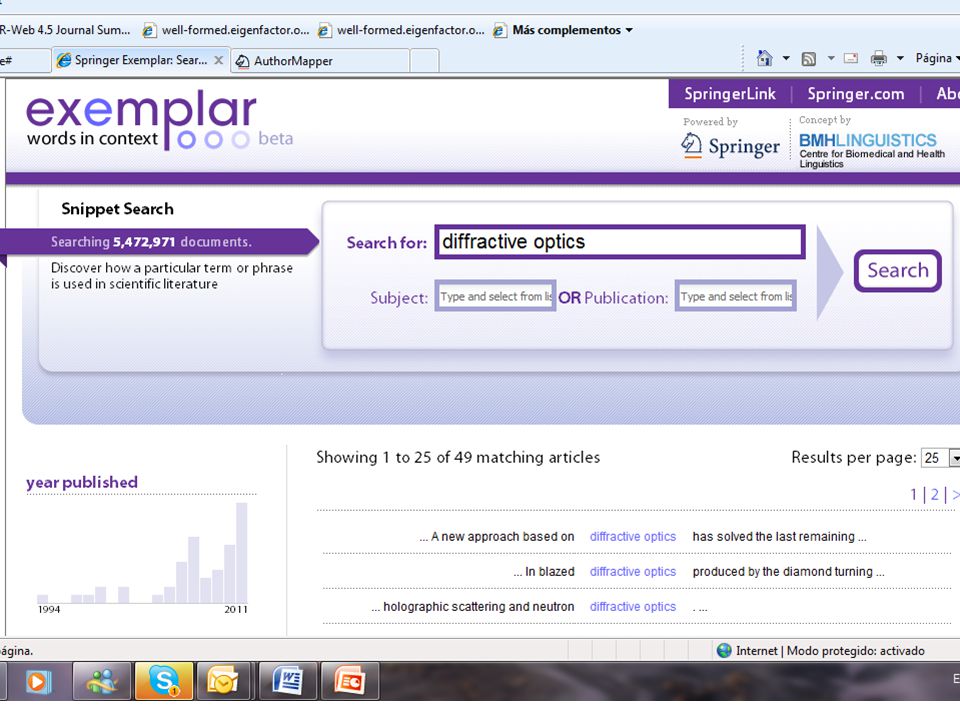Close the Springer Exemplar tab
The image size is (960, 720).
tap(219, 60)
